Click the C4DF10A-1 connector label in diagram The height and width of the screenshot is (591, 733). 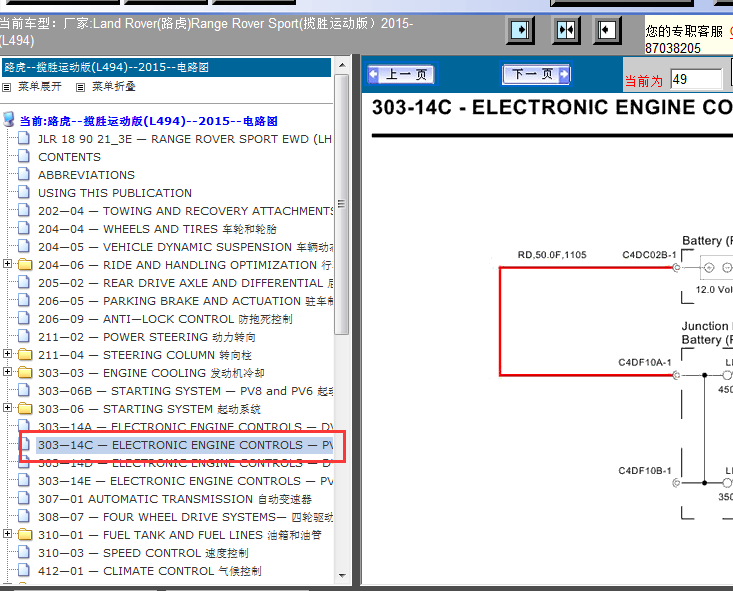tap(645, 362)
